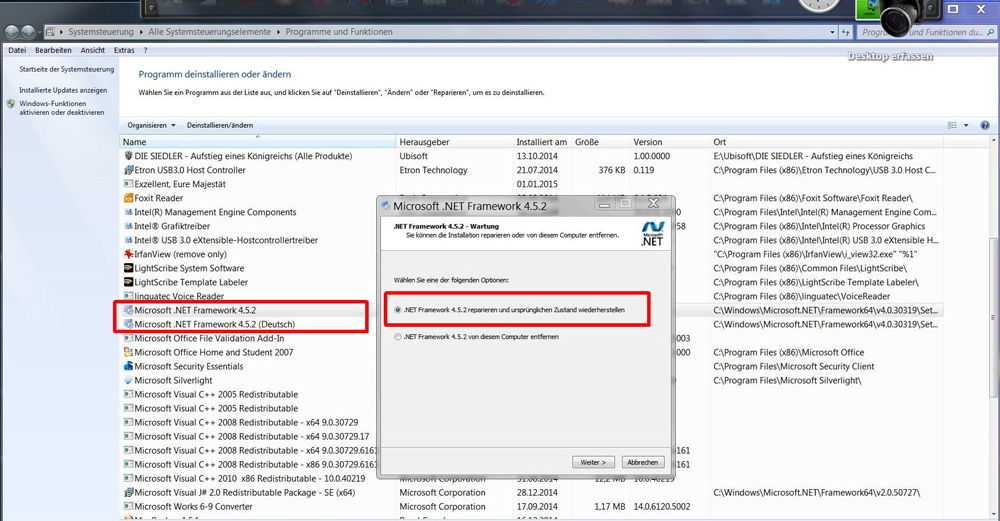Screen dimensions: 1000x521
Task: Open the Extras menu
Action: [124, 50]
